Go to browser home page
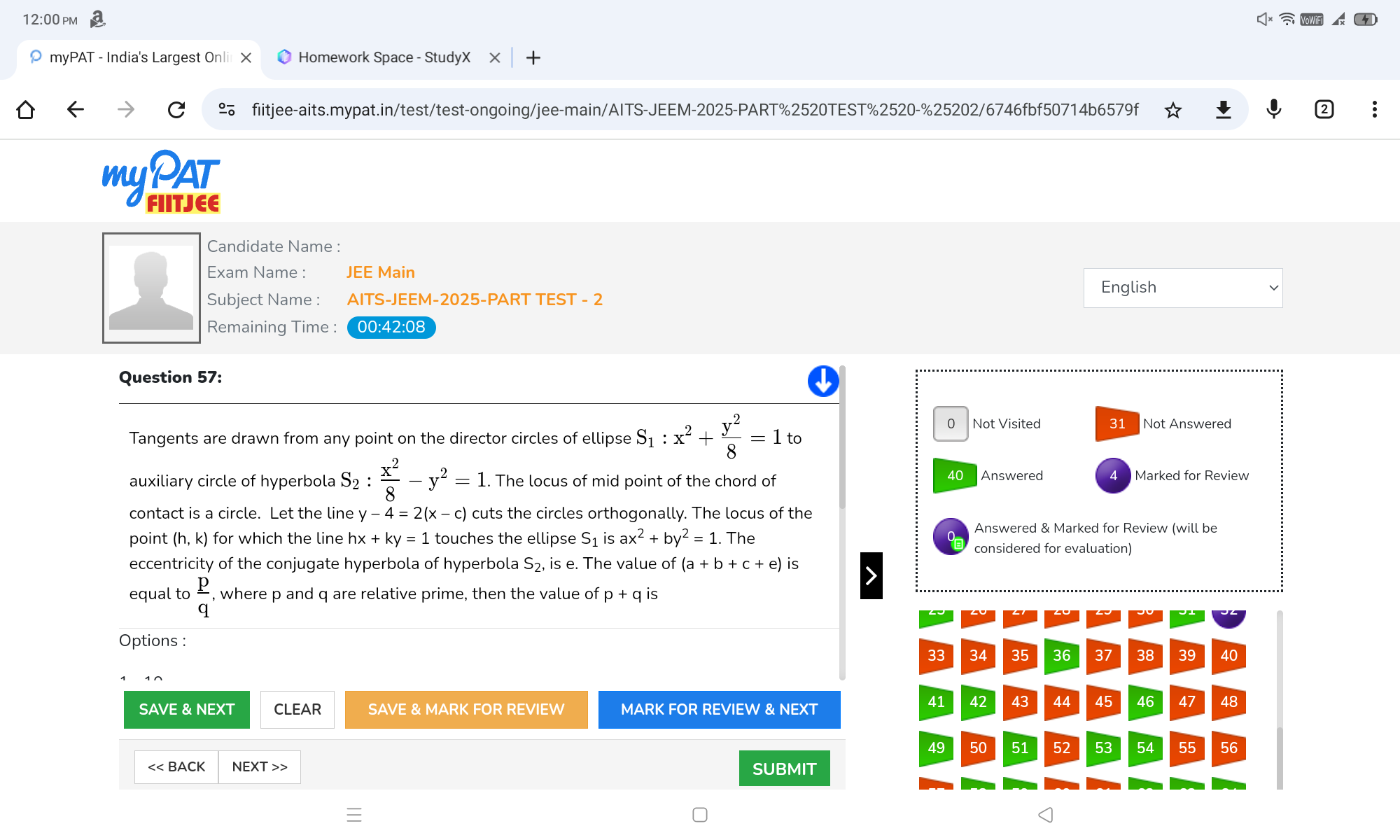This screenshot has height=840, width=1400. pyautogui.click(x=26, y=109)
